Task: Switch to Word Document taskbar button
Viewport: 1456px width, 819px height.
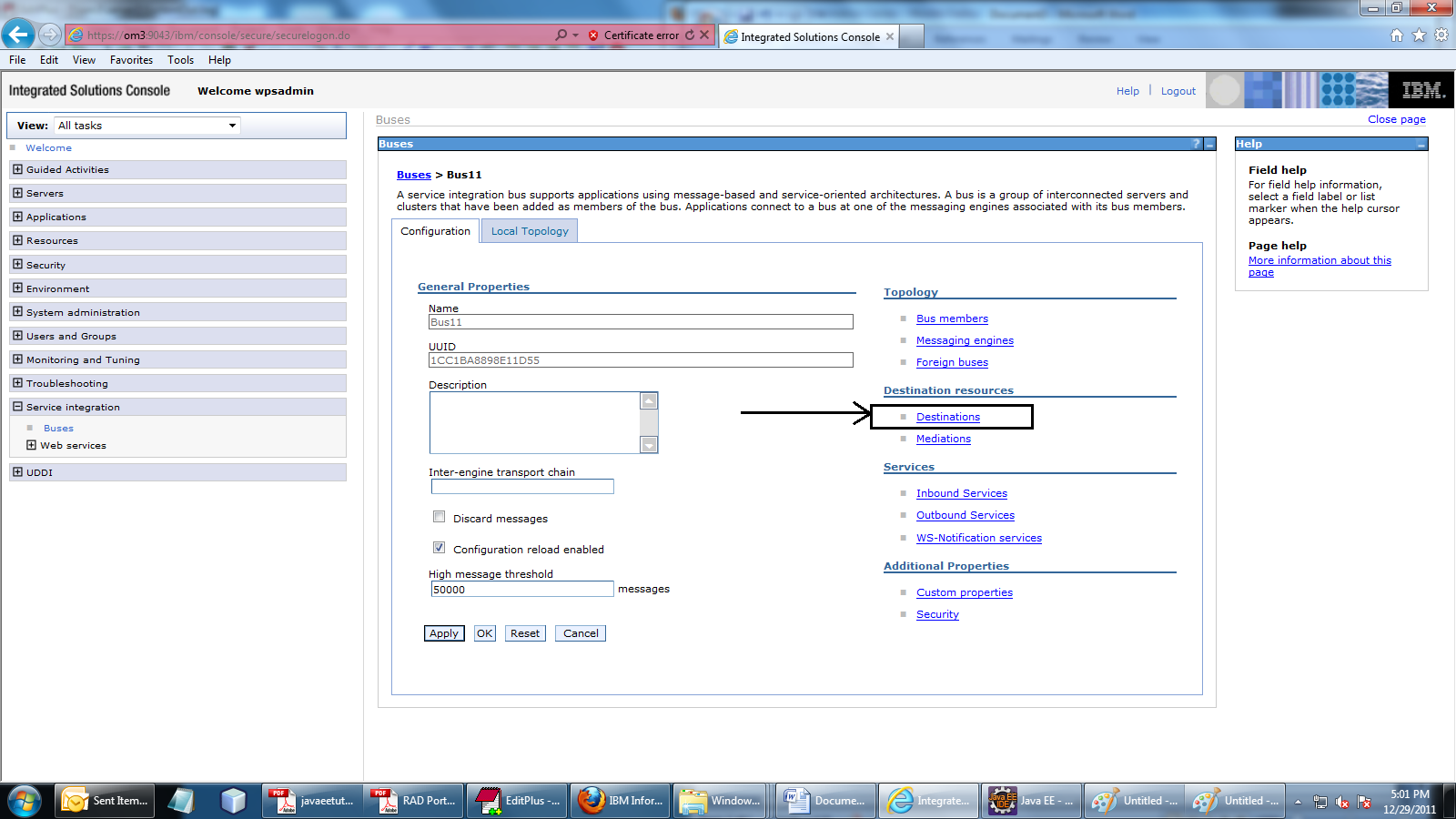Action: [x=827, y=801]
